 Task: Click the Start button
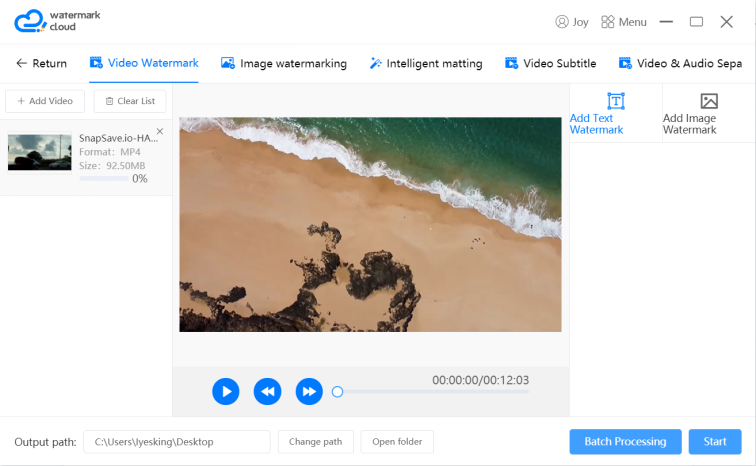(x=715, y=442)
